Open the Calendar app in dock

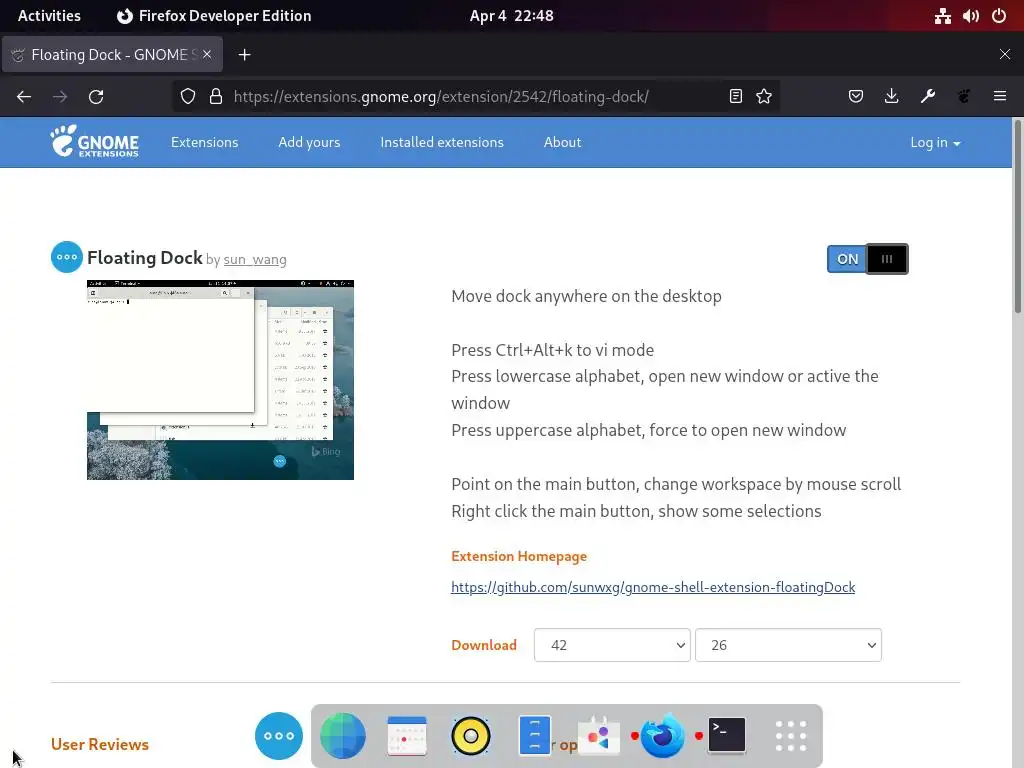tap(407, 736)
